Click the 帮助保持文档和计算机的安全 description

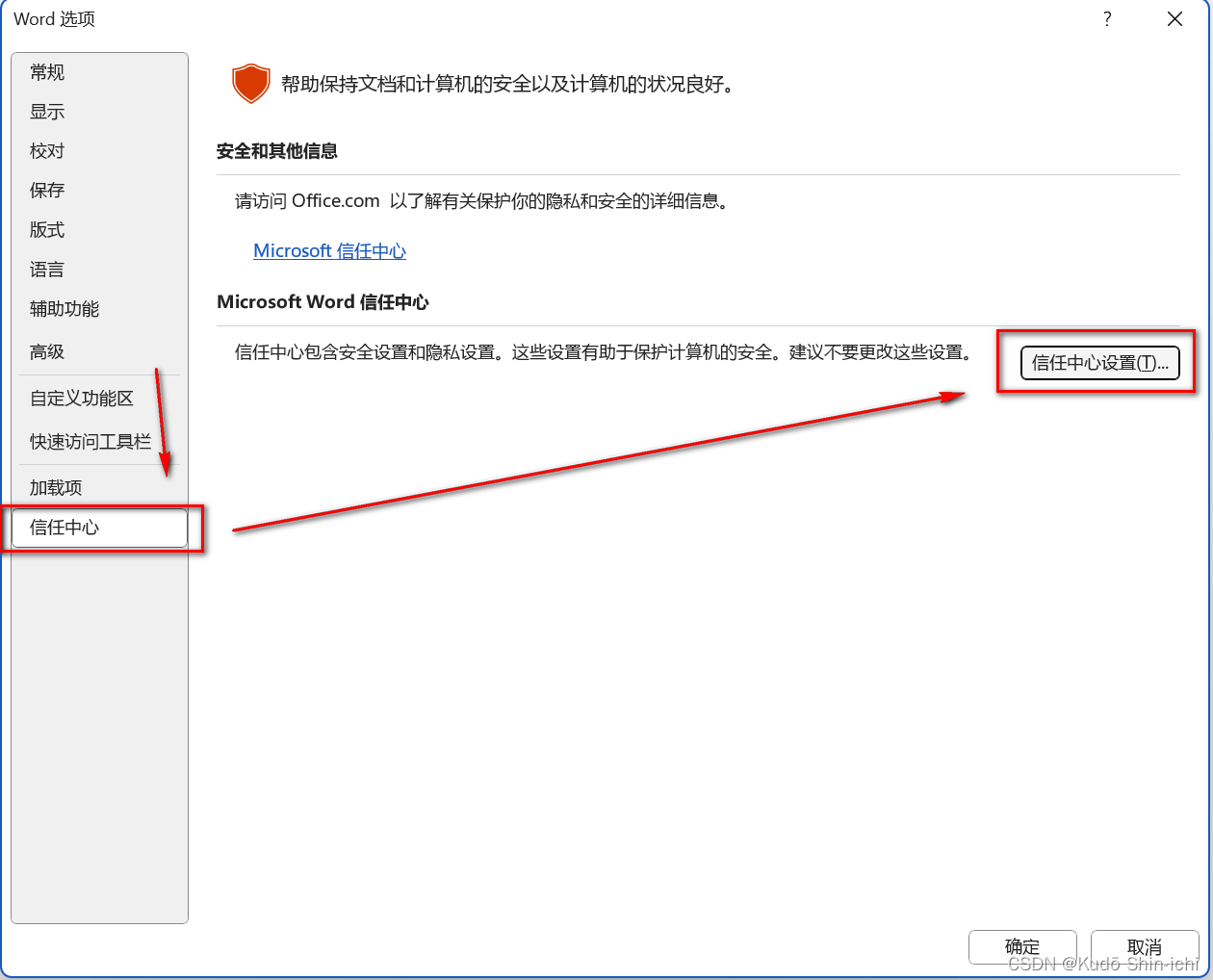coord(507,85)
